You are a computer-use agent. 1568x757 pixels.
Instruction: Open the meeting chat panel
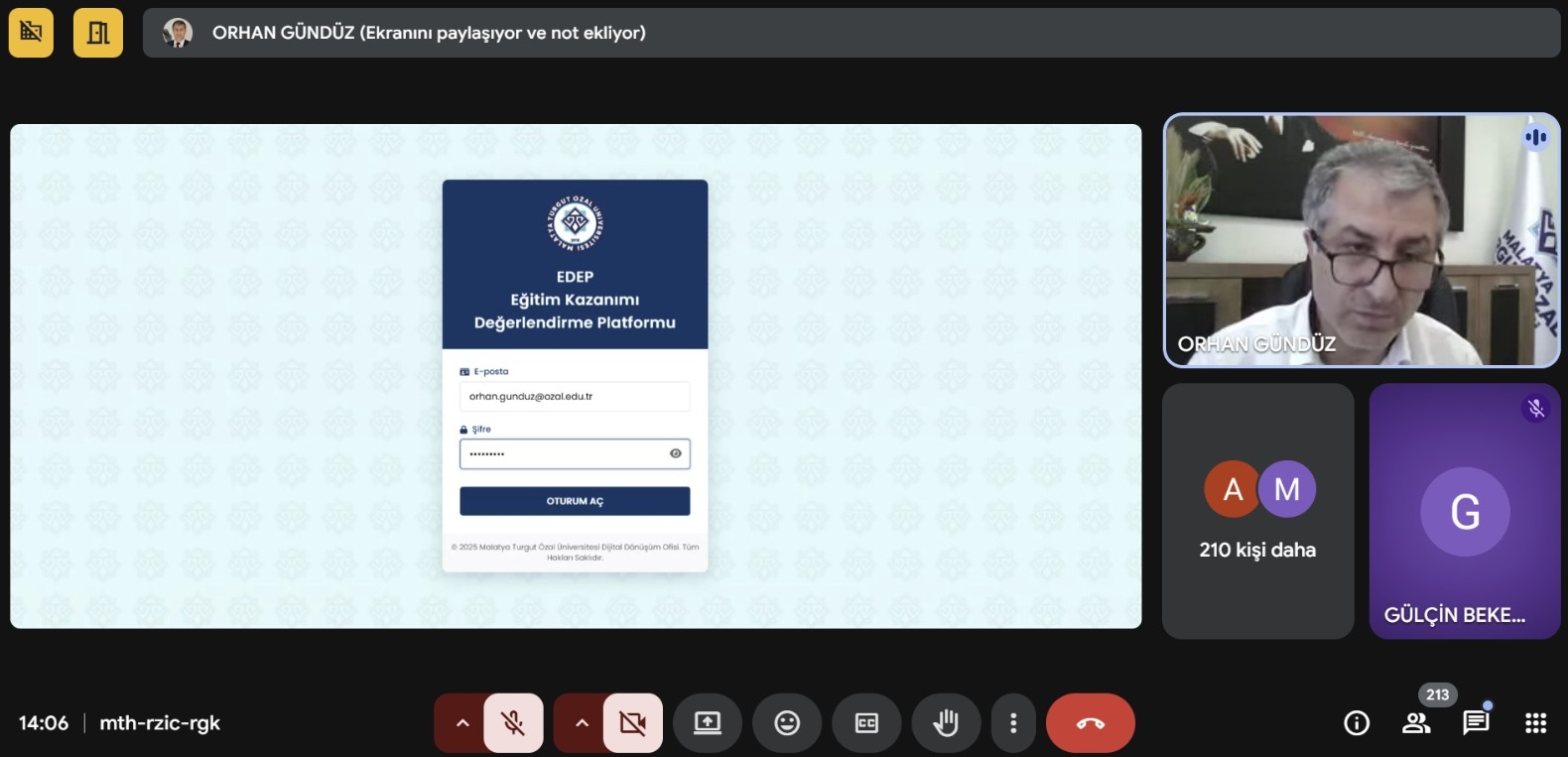(x=1476, y=723)
